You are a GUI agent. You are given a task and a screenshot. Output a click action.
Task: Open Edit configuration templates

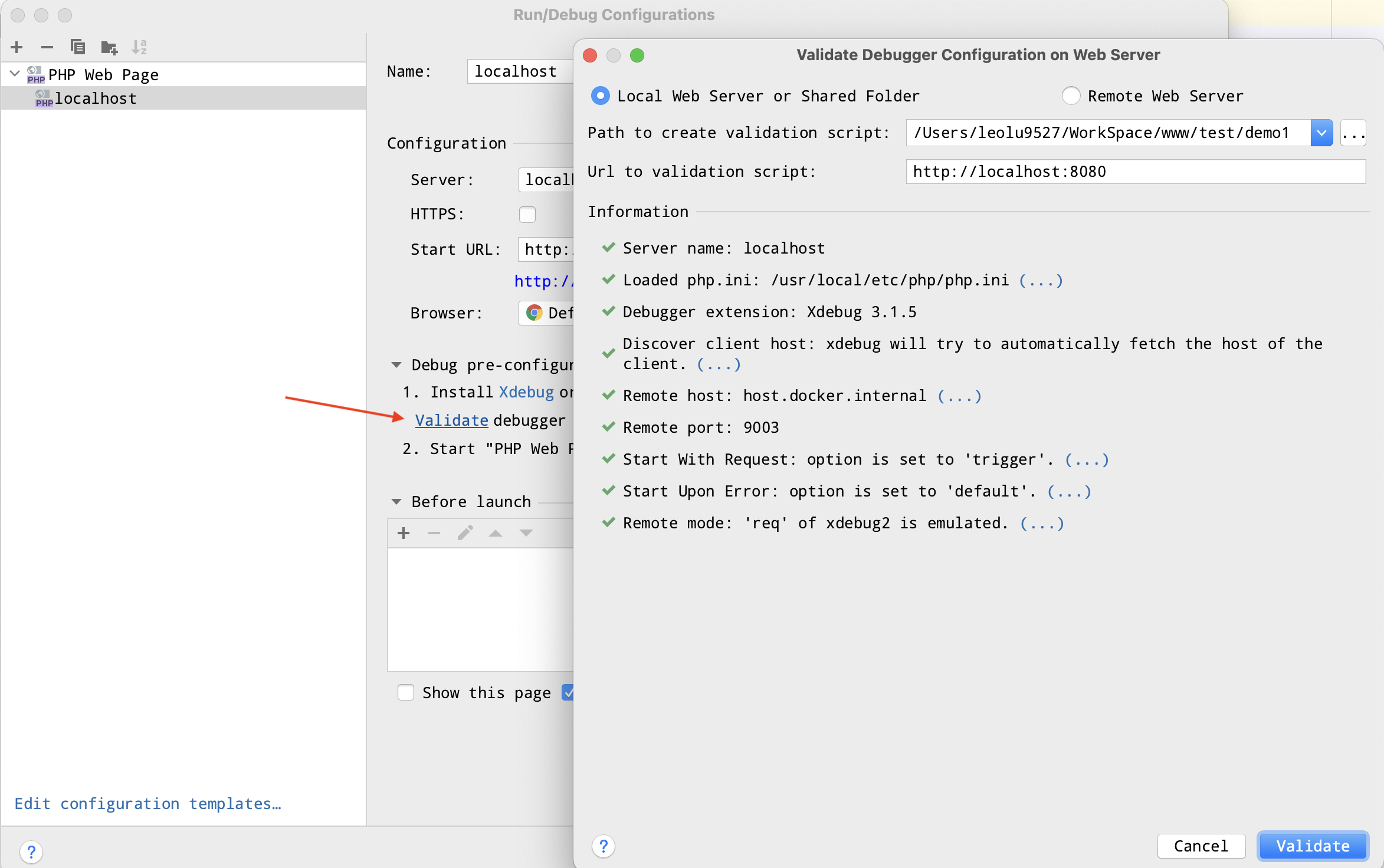[148, 803]
